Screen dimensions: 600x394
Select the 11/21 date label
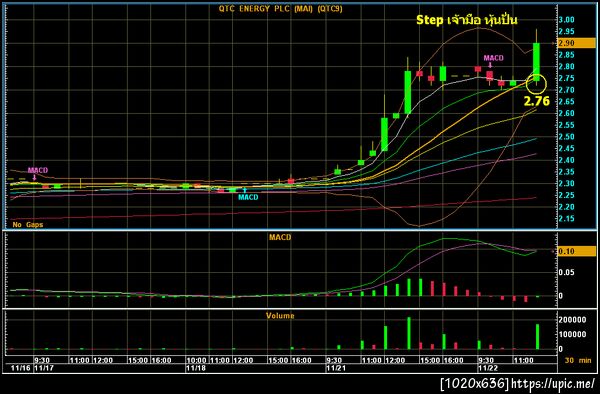click(336, 368)
